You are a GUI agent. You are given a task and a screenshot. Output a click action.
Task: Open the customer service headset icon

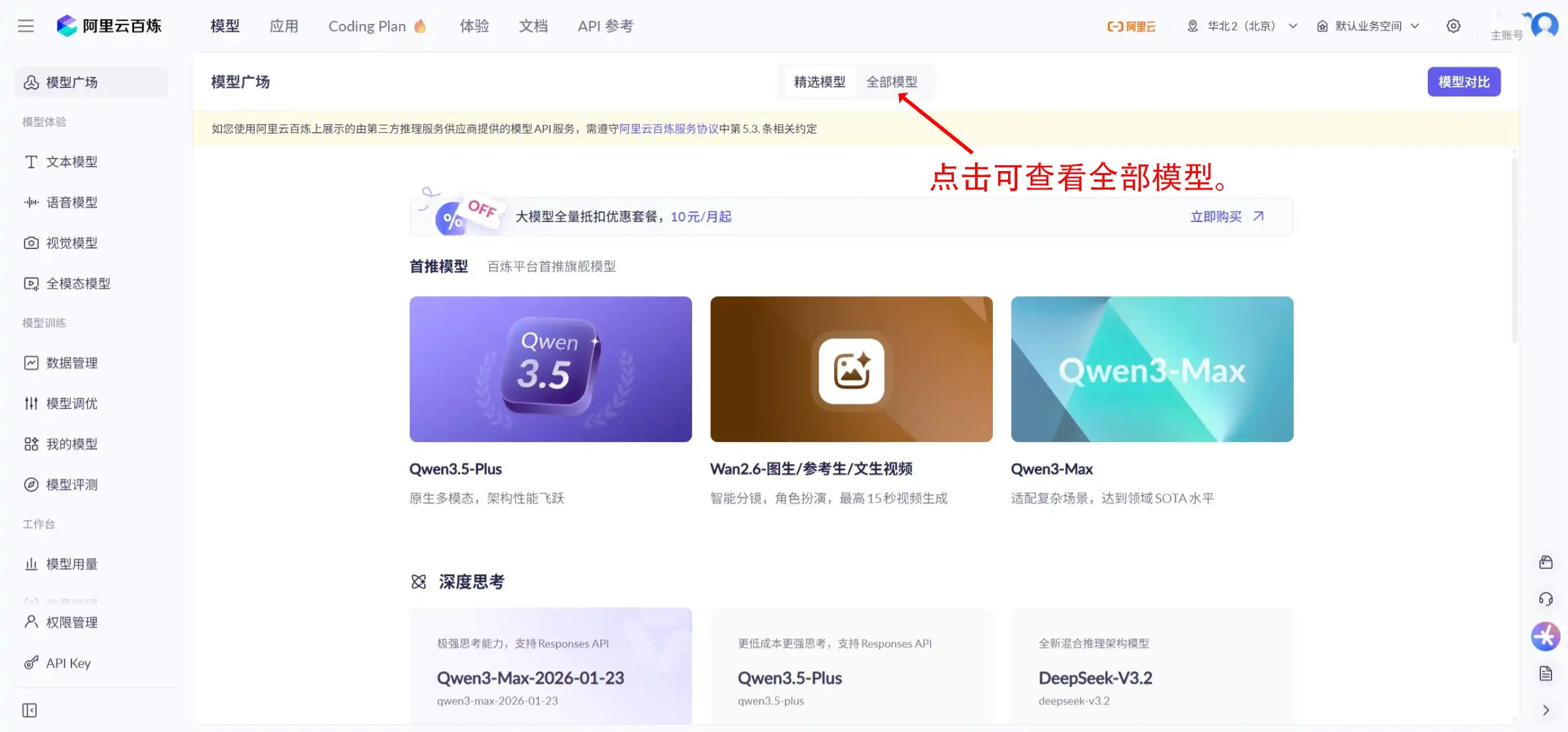[1546, 599]
